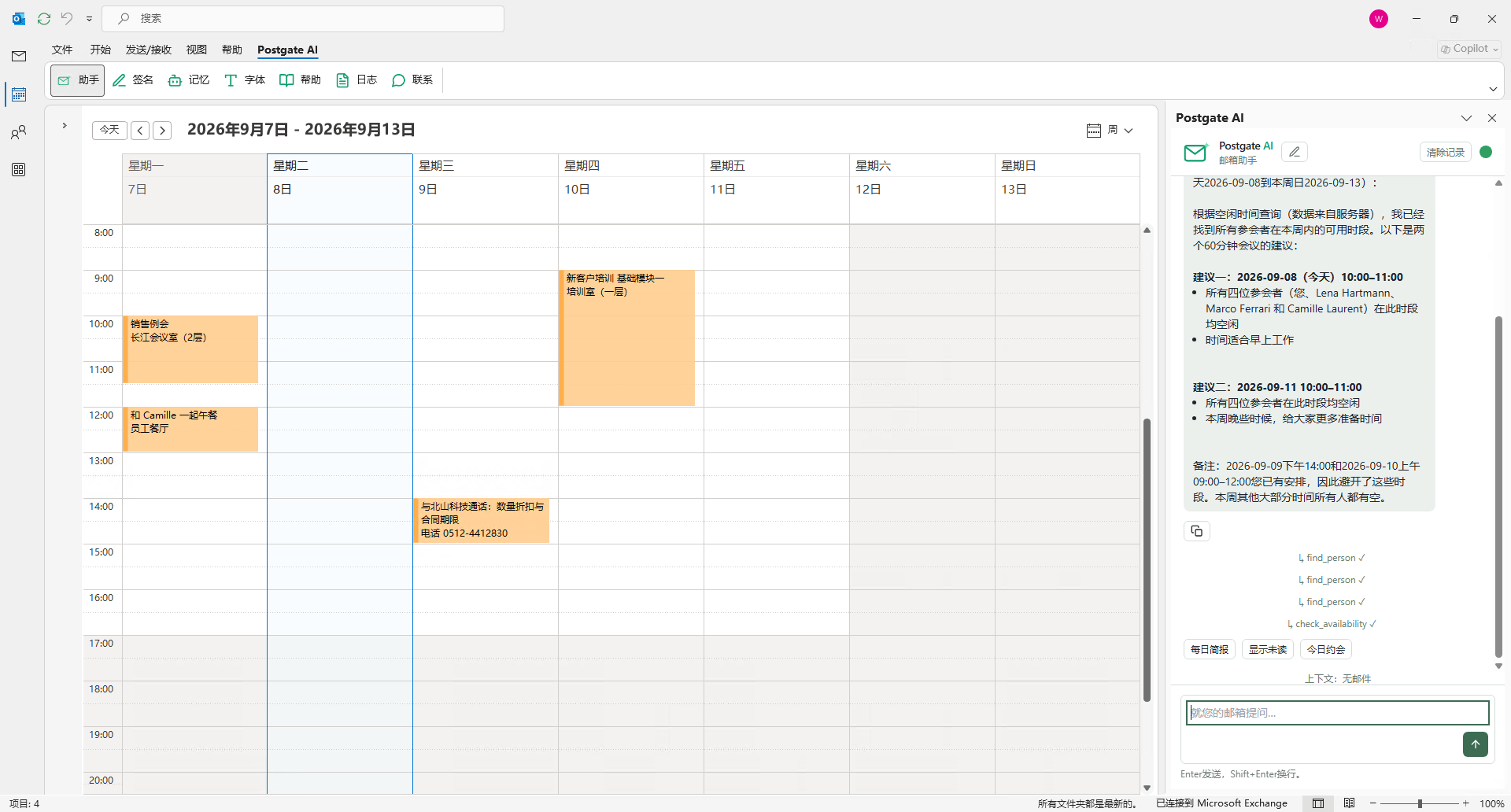Click the 每日简报 quick action
This screenshot has height=812, width=1511.
point(1210,649)
